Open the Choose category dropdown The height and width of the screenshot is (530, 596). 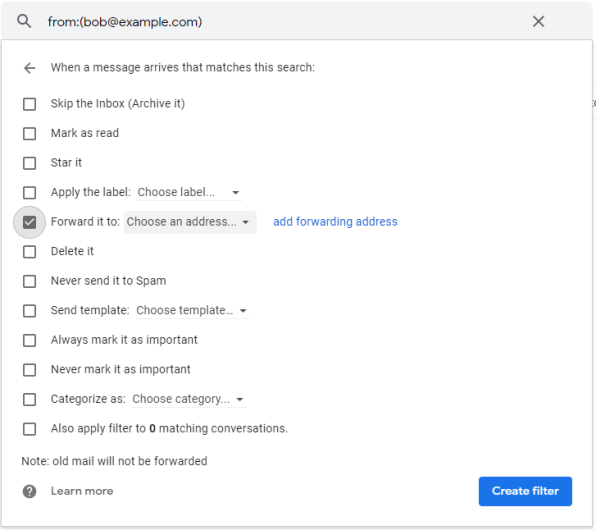pyautogui.click(x=189, y=399)
